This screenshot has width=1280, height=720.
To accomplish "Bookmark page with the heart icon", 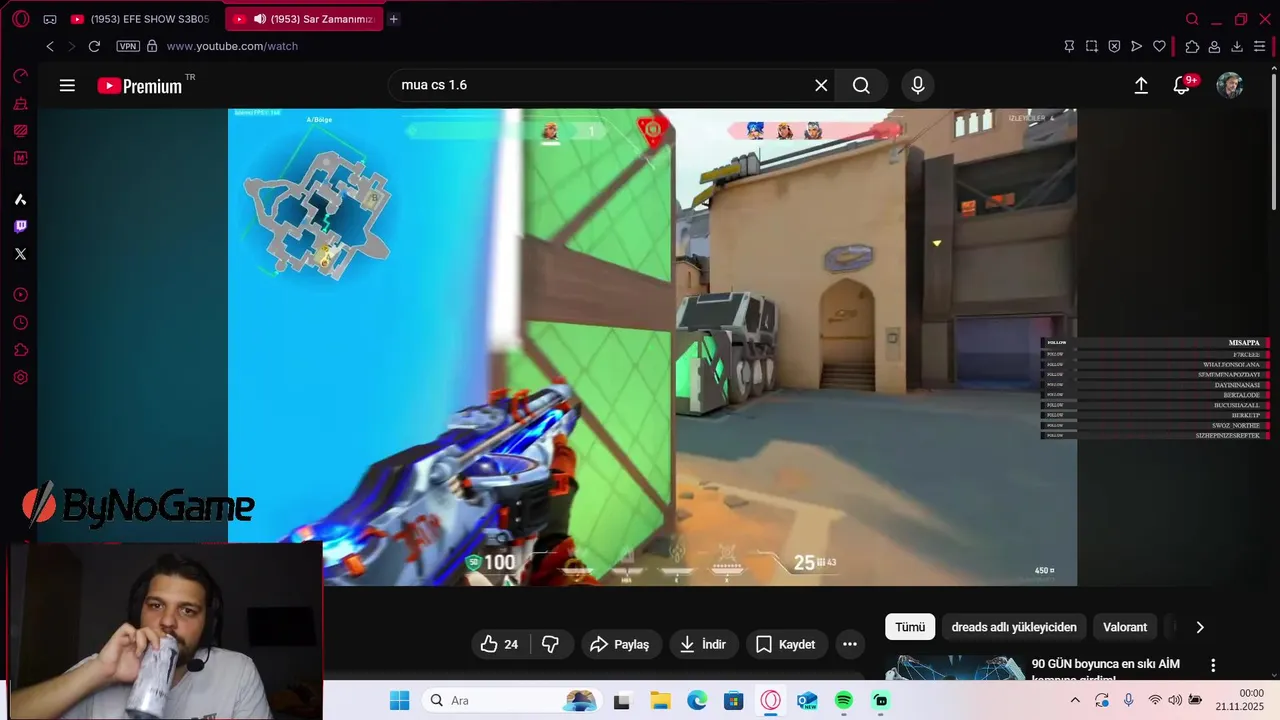I will (1159, 46).
